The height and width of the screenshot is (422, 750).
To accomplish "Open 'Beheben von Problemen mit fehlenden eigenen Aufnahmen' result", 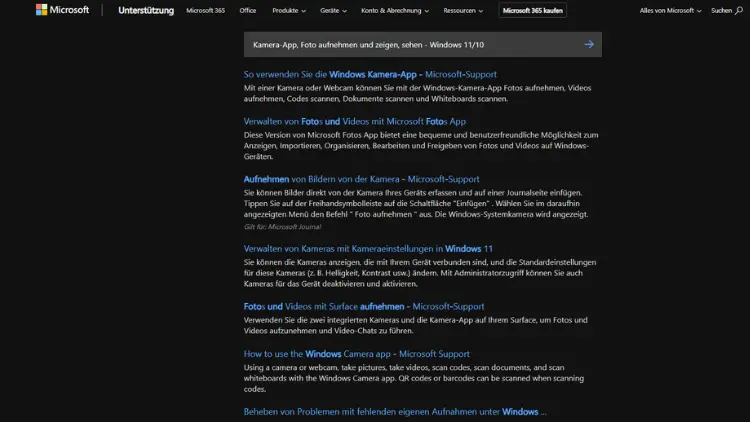I will 395,411.
